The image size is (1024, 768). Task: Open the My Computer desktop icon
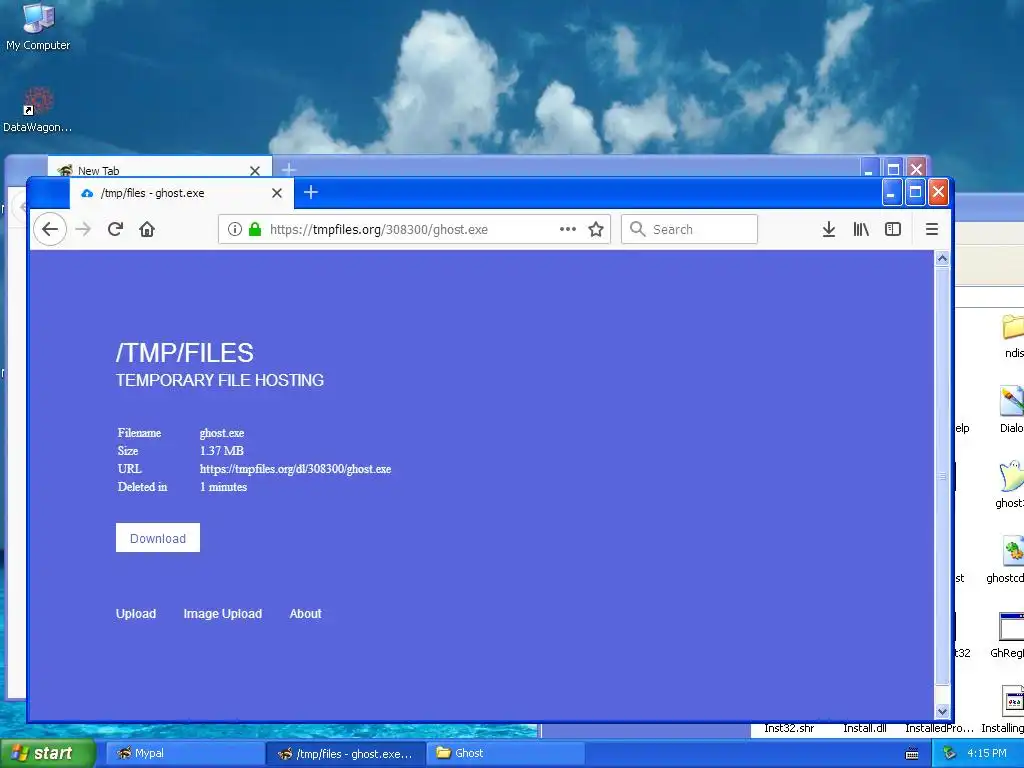[38, 26]
